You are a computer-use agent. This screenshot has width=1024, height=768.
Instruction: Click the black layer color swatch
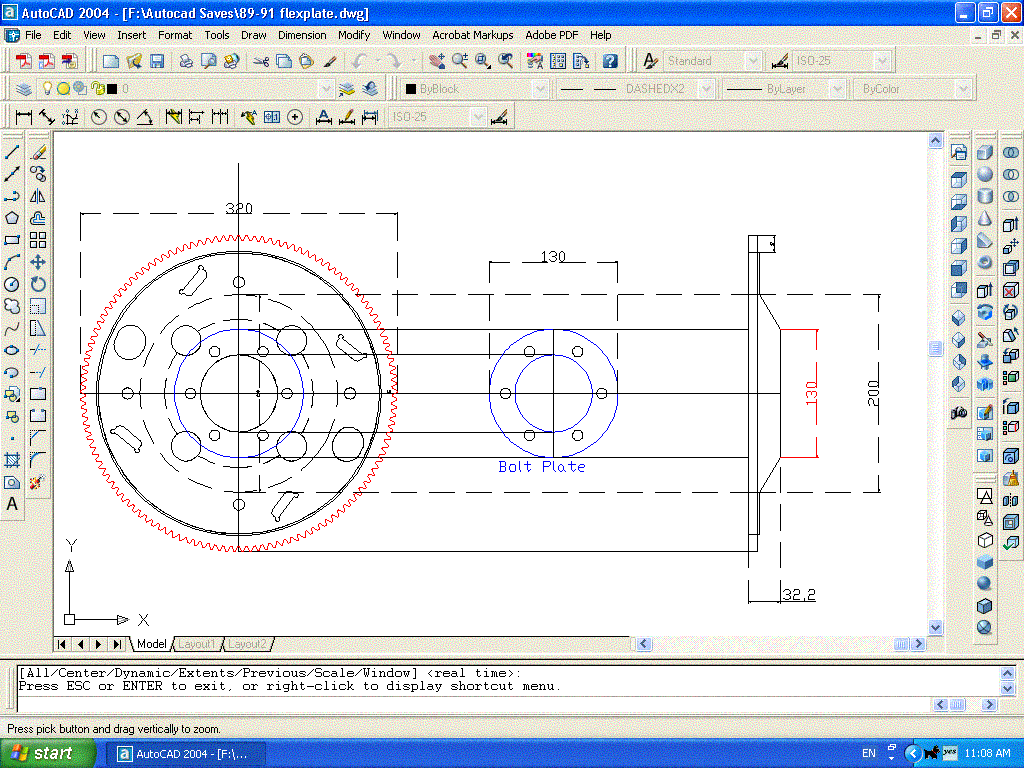112,89
